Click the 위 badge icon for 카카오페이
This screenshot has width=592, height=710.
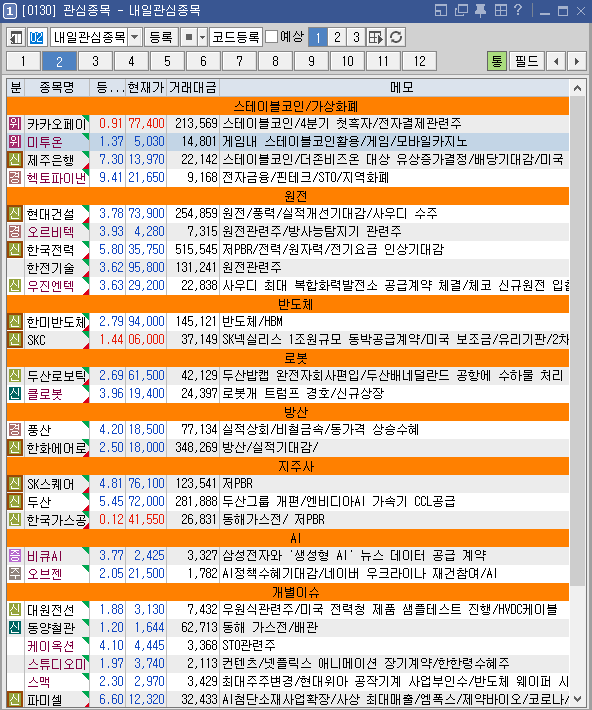point(15,123)
